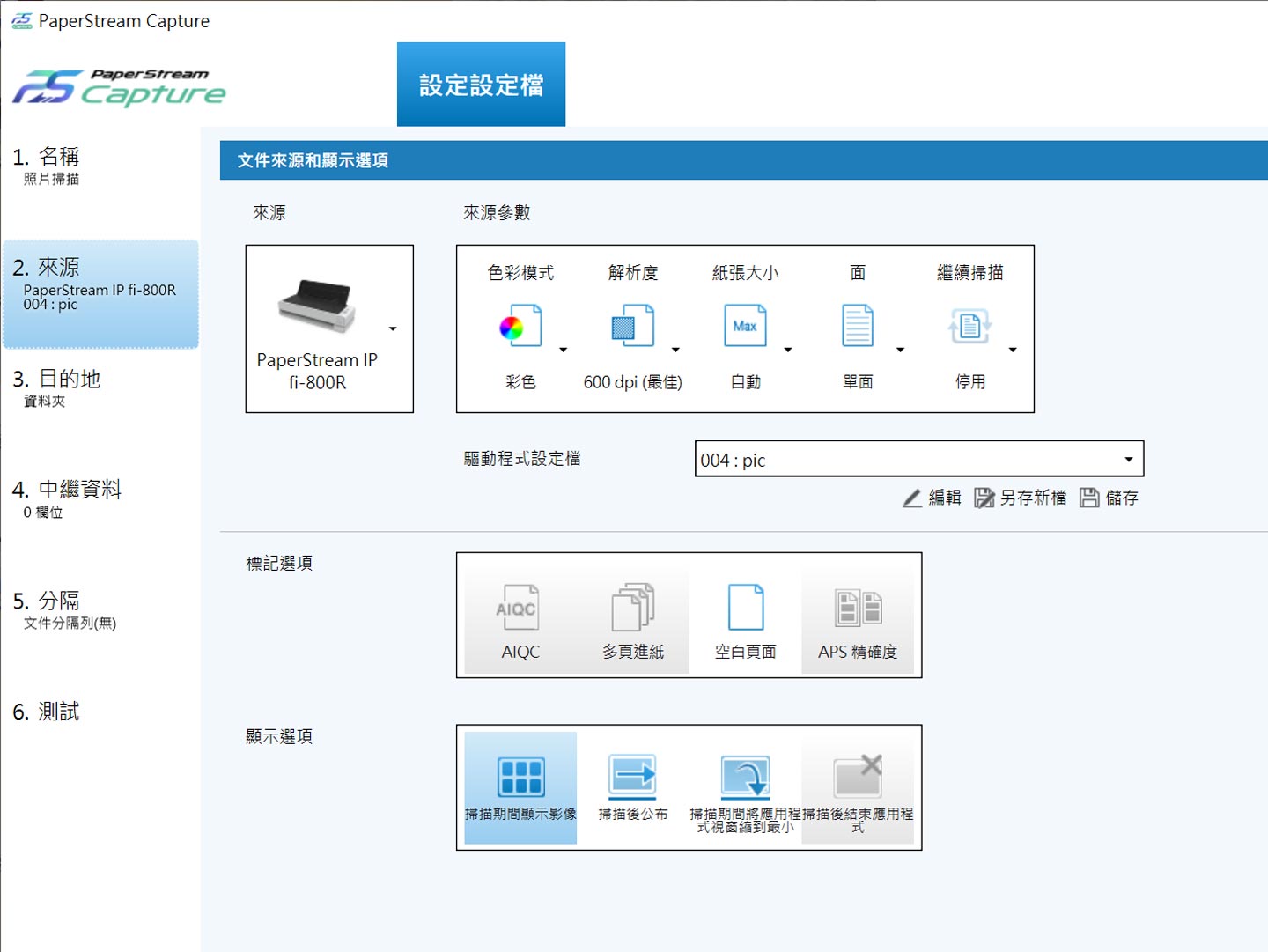1268x952 pixels.
Task: Toggle minimize application window during scan option
Action: (x=746, y=788)
